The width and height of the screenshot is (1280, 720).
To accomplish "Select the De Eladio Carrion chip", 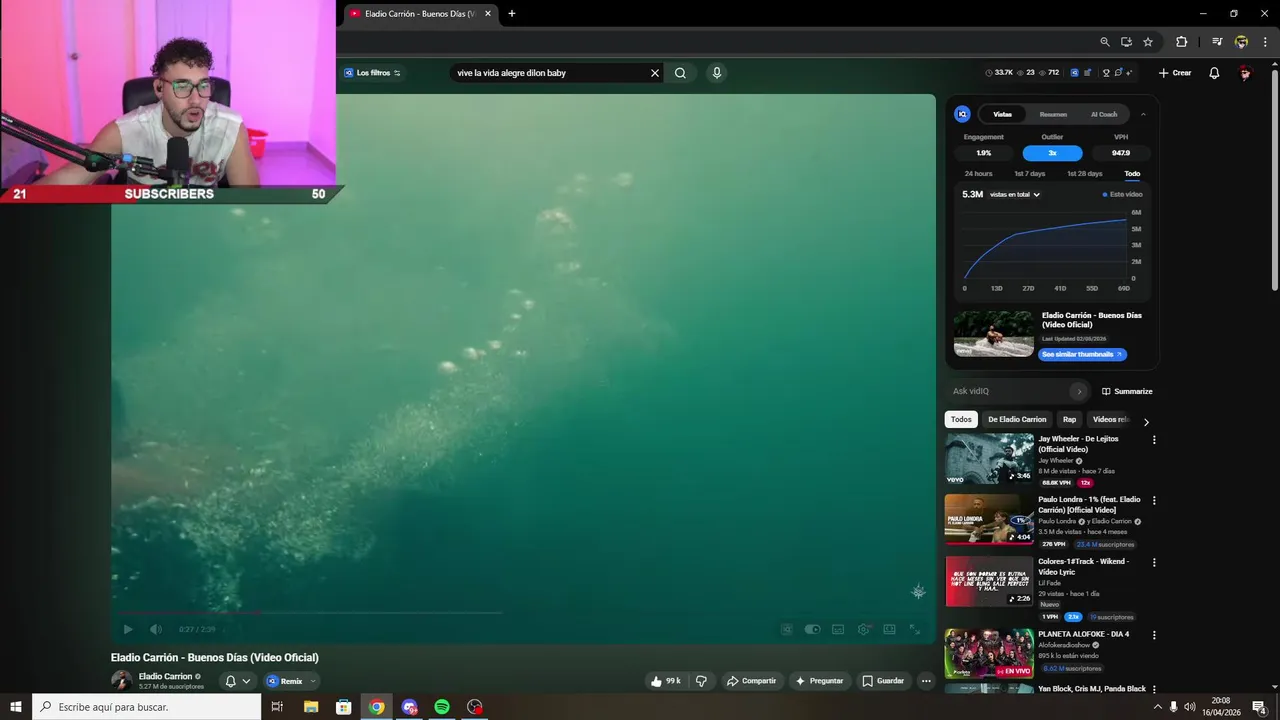I will point(1017,420).
